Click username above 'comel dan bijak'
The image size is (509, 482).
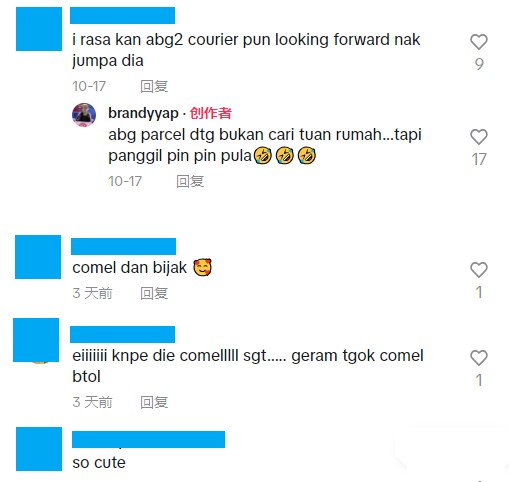123,246
